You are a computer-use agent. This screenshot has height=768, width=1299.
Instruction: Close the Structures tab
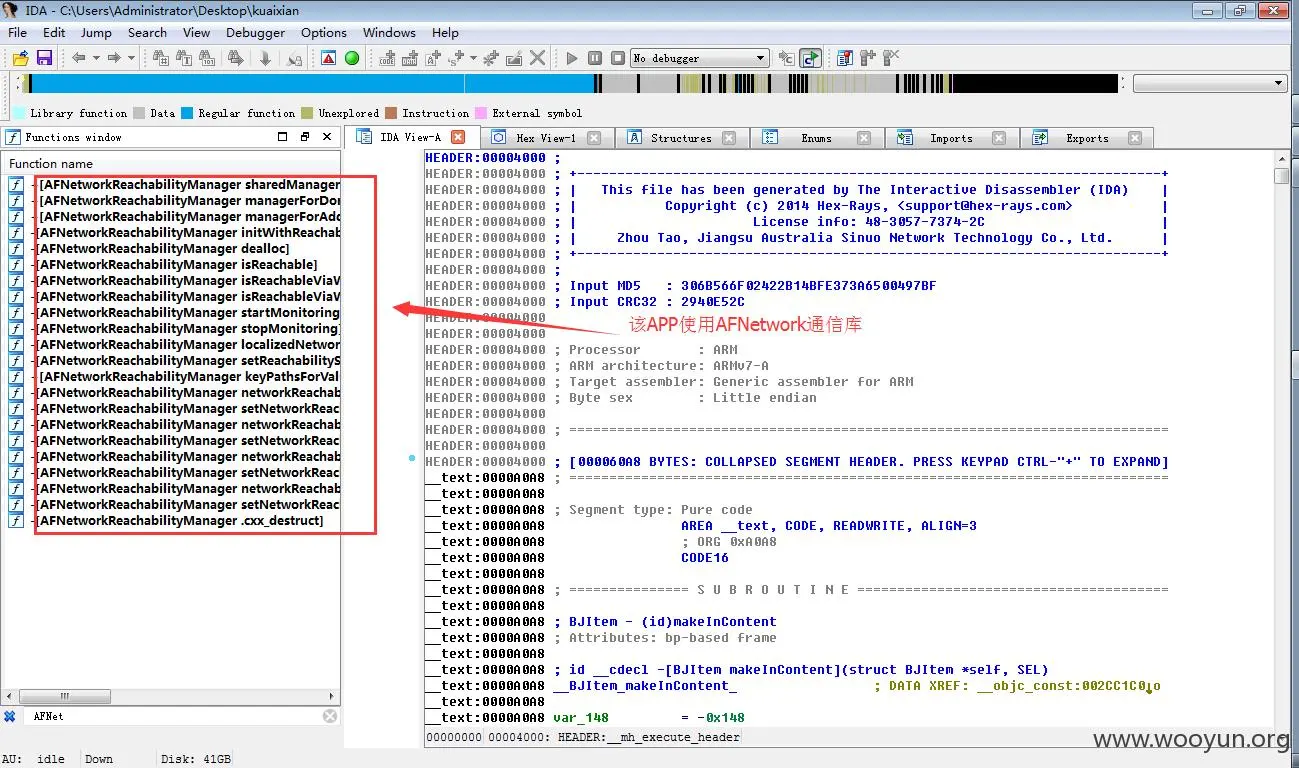[729, 138]
